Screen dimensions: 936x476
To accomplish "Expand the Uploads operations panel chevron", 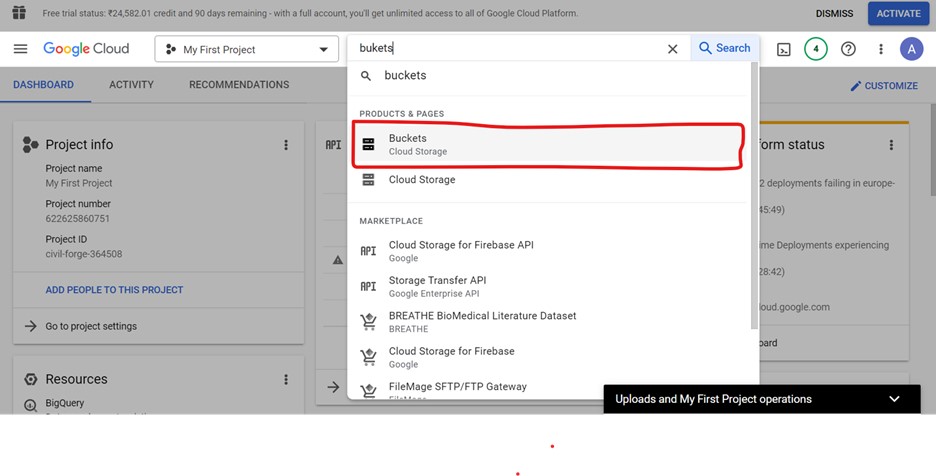I will click(x=894, y=399).
